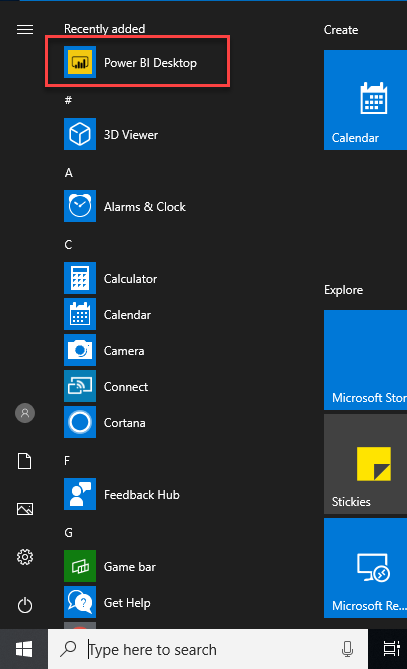Image resolution: width=407 pixels, height=669 pixels.
Task: Open the Calculator app icon
Action: coord(80,278)
